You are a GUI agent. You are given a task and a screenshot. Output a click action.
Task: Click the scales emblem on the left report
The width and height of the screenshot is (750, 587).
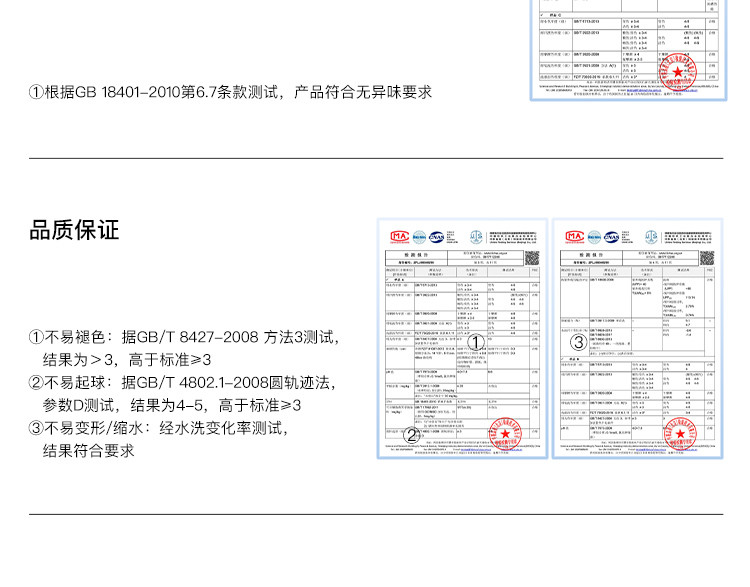pos(475,237)
